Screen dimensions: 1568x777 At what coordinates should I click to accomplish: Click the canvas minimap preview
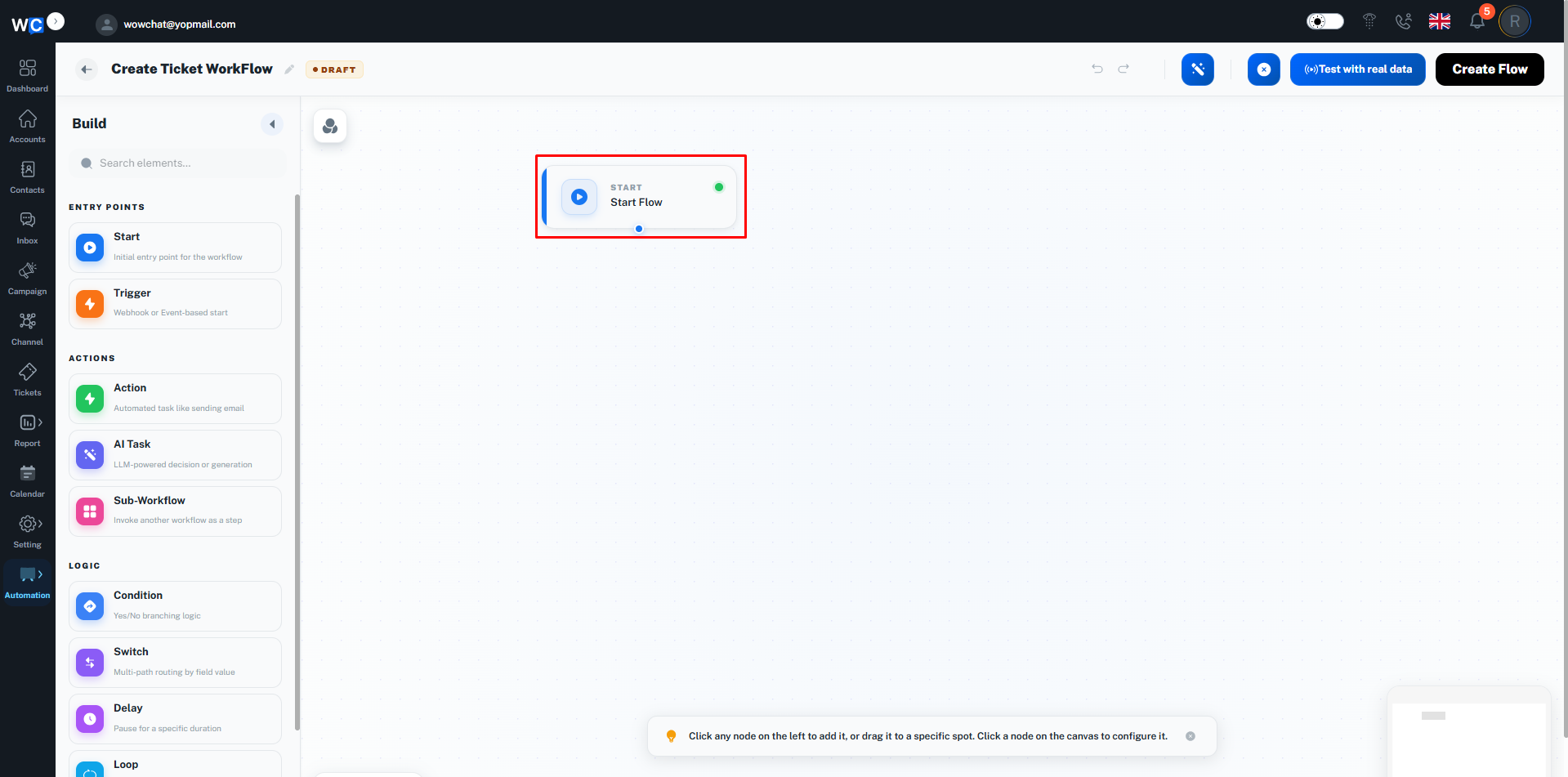[1468, 732]
